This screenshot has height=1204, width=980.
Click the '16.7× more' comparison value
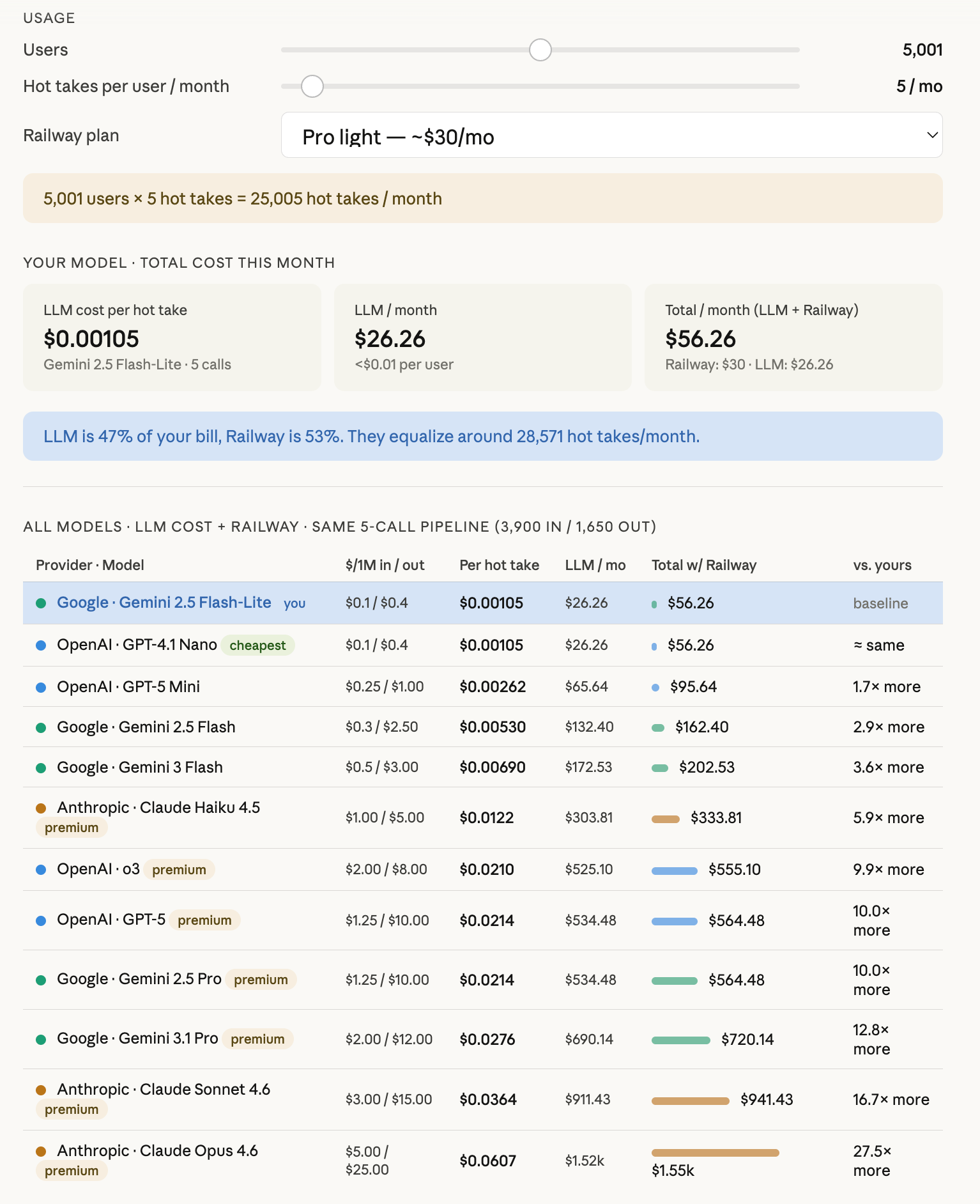pyautogui.click(x=891, y=1100)
